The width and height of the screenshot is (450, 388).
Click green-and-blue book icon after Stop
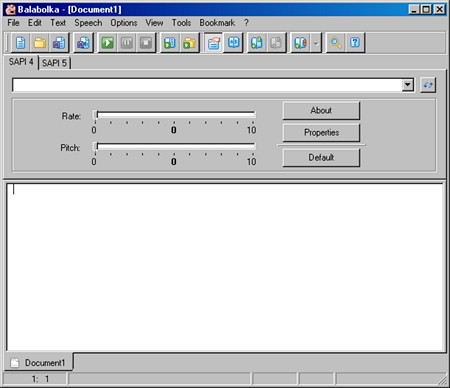tap(170, 43)
